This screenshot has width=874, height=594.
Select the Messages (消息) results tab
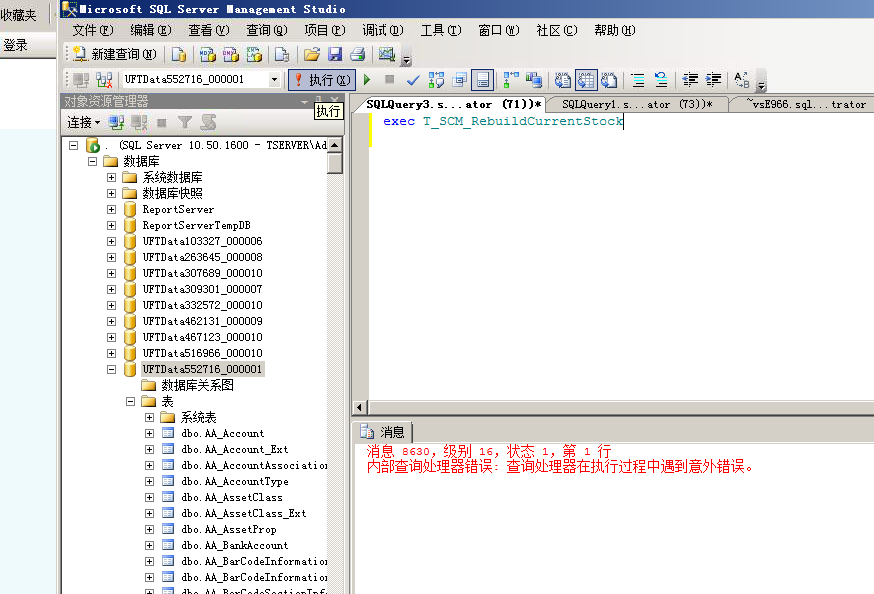coord(382,432)
